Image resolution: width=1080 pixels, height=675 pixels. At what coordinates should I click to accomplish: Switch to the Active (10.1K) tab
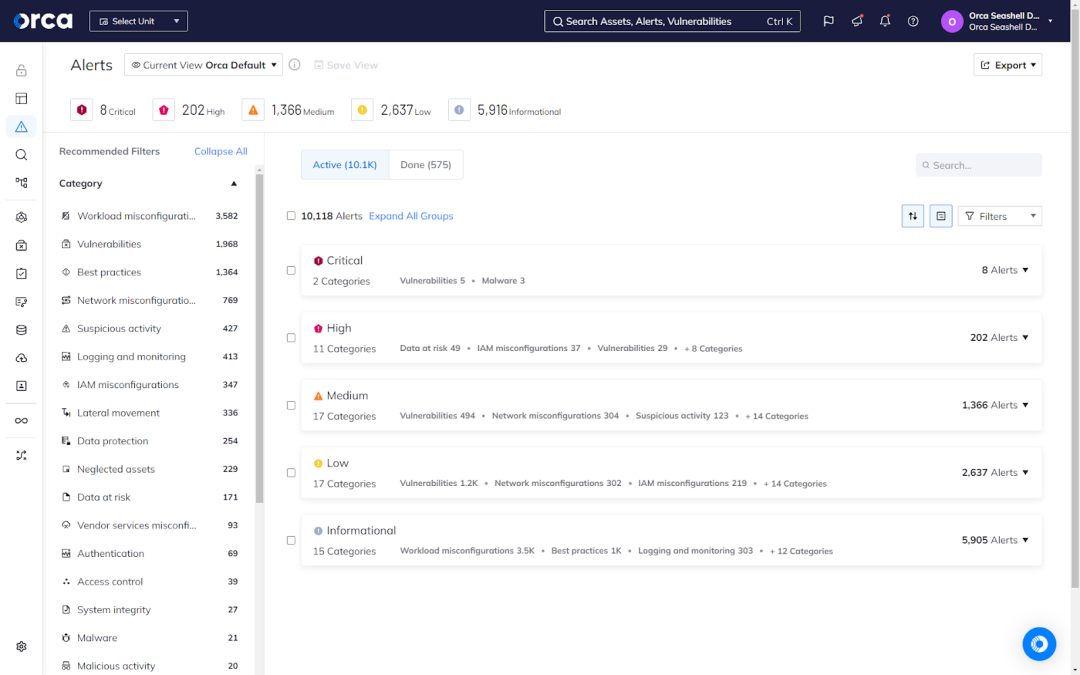click(345, 165)
